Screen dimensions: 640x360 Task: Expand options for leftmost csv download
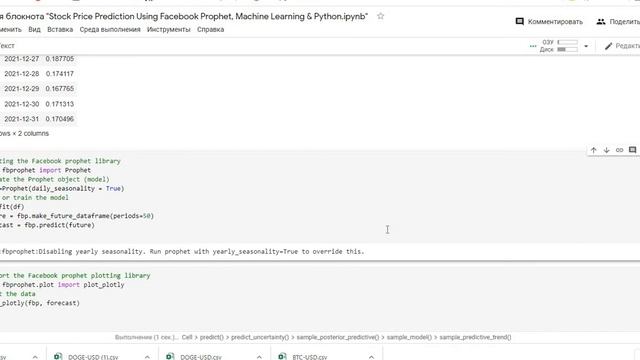click(x=35, y=357)
